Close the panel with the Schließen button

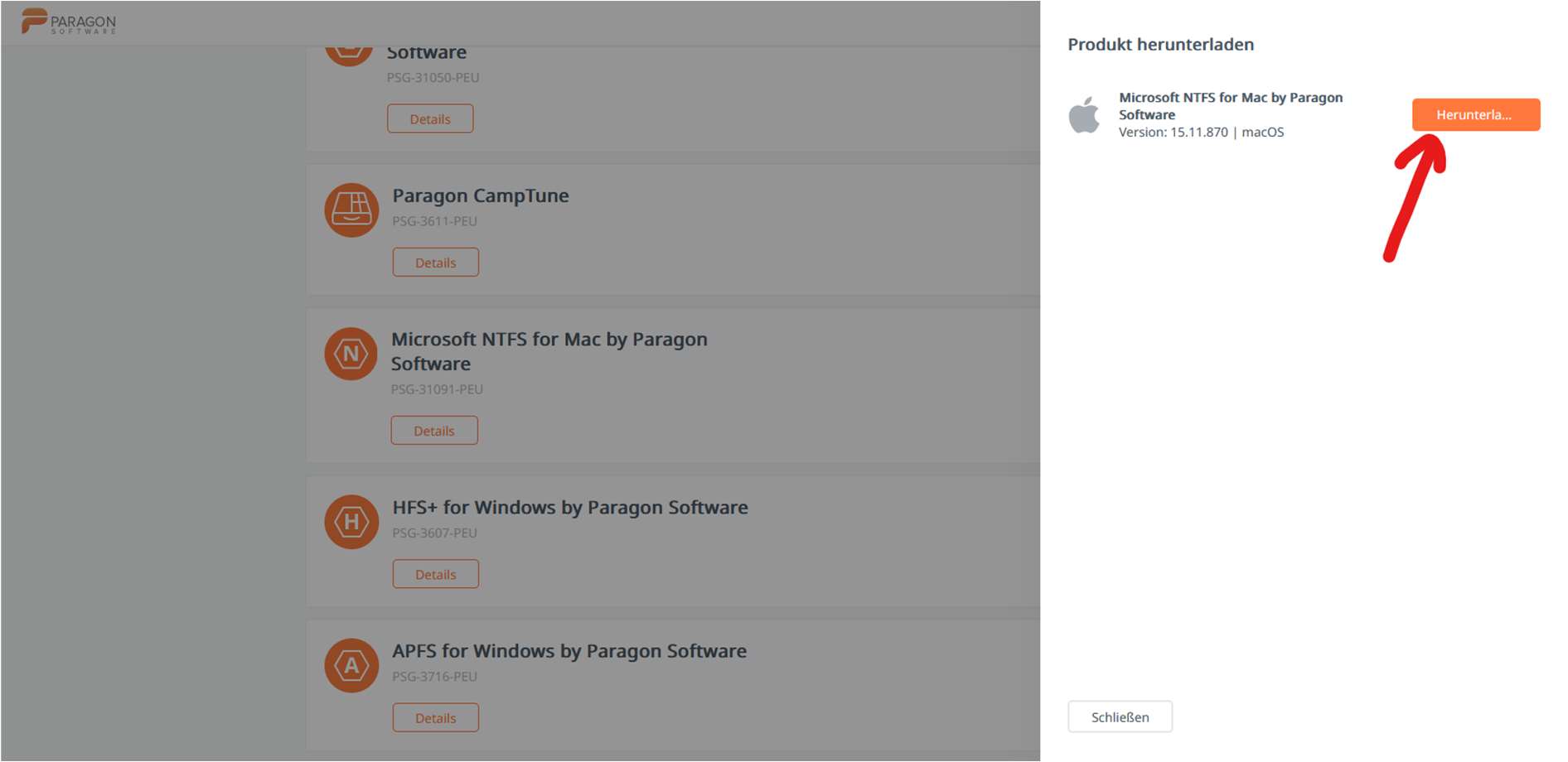coord(1120,717)
